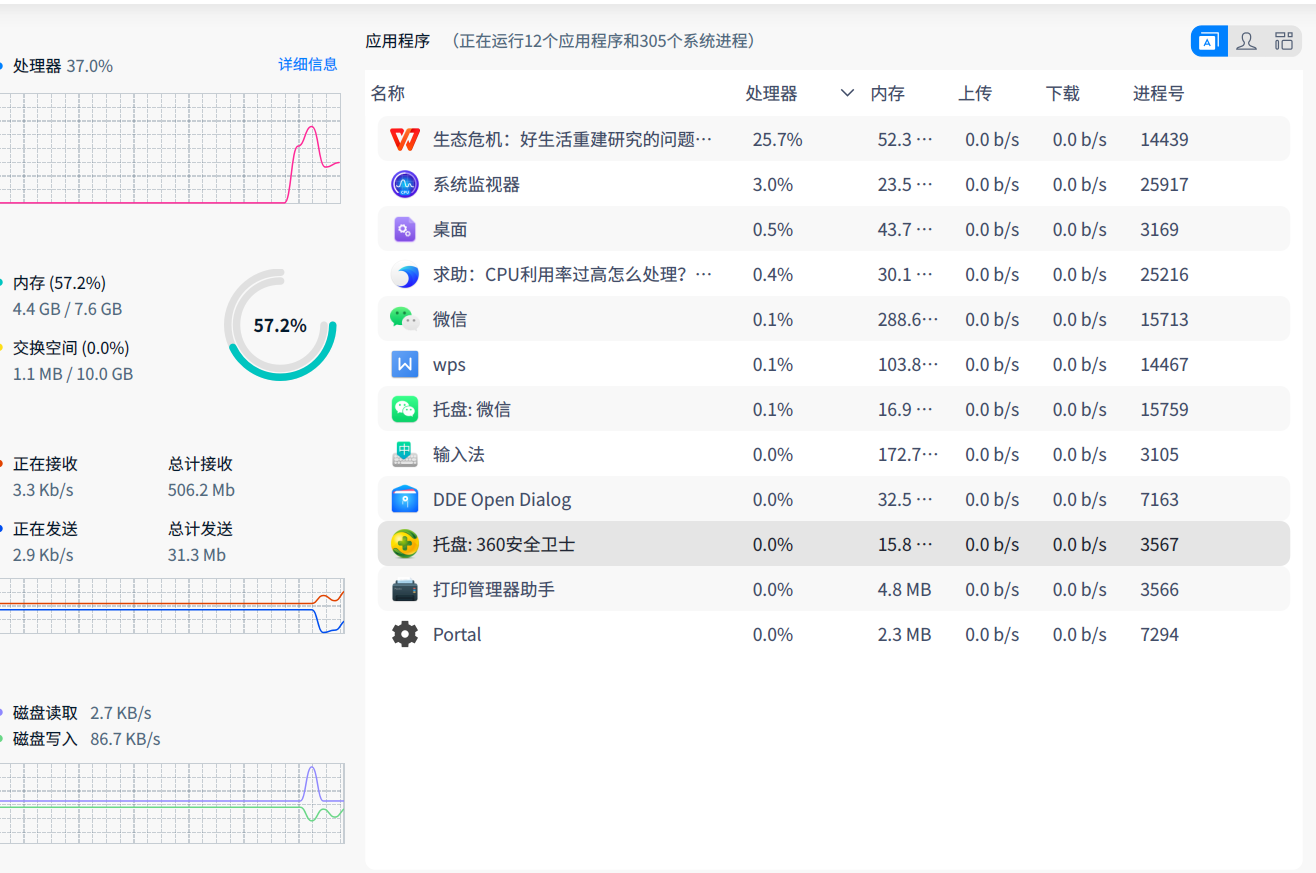The width and height of the screenshot is (1316, 873).
Task: Click the browser icon beside 求助 entry
Action: point(404,274)
